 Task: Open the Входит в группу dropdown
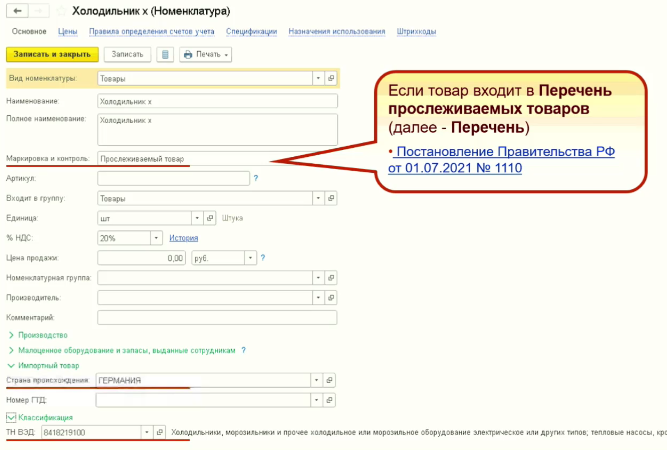click(x=318, y=198)
